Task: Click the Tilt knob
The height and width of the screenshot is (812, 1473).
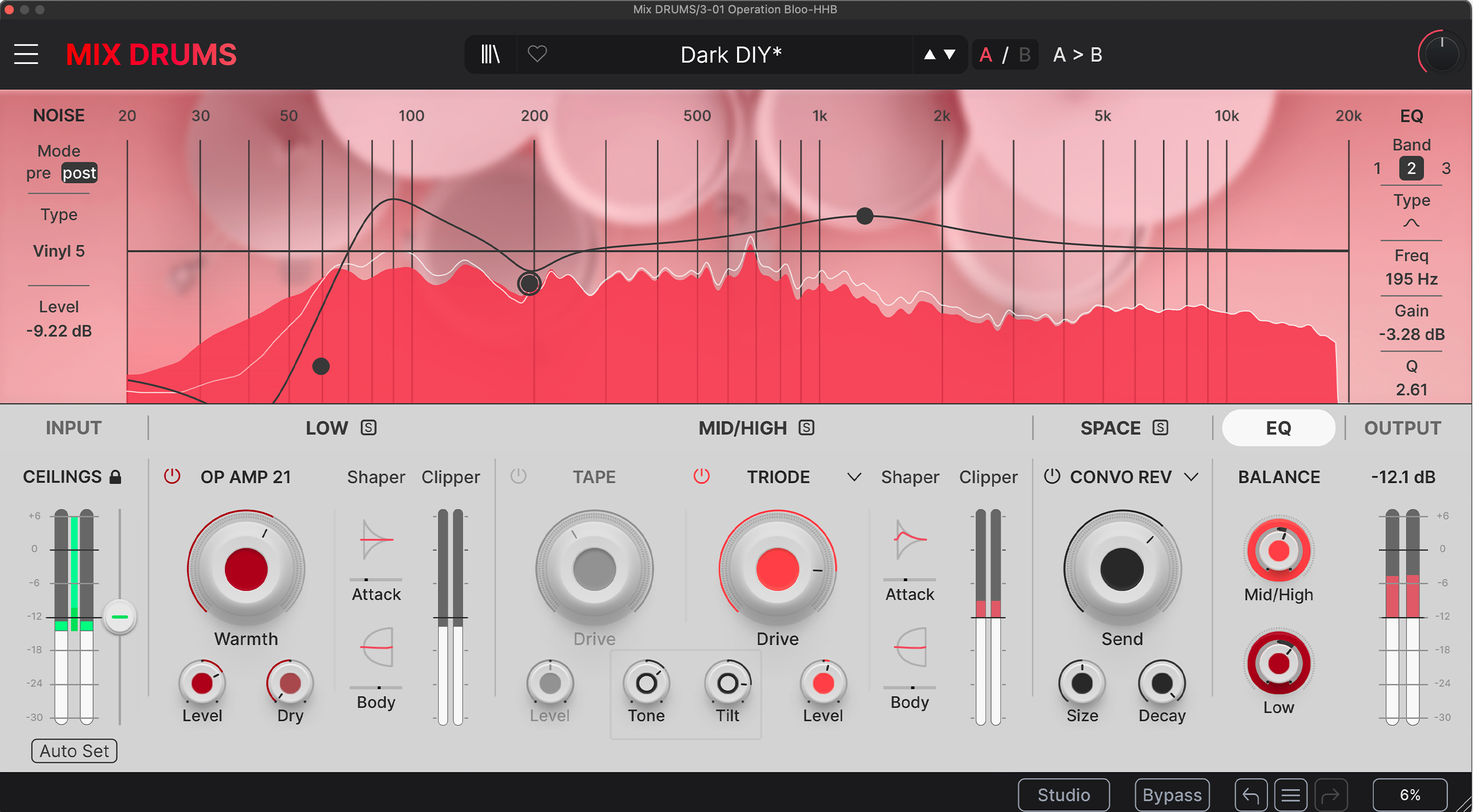Action: pos(727,682)
